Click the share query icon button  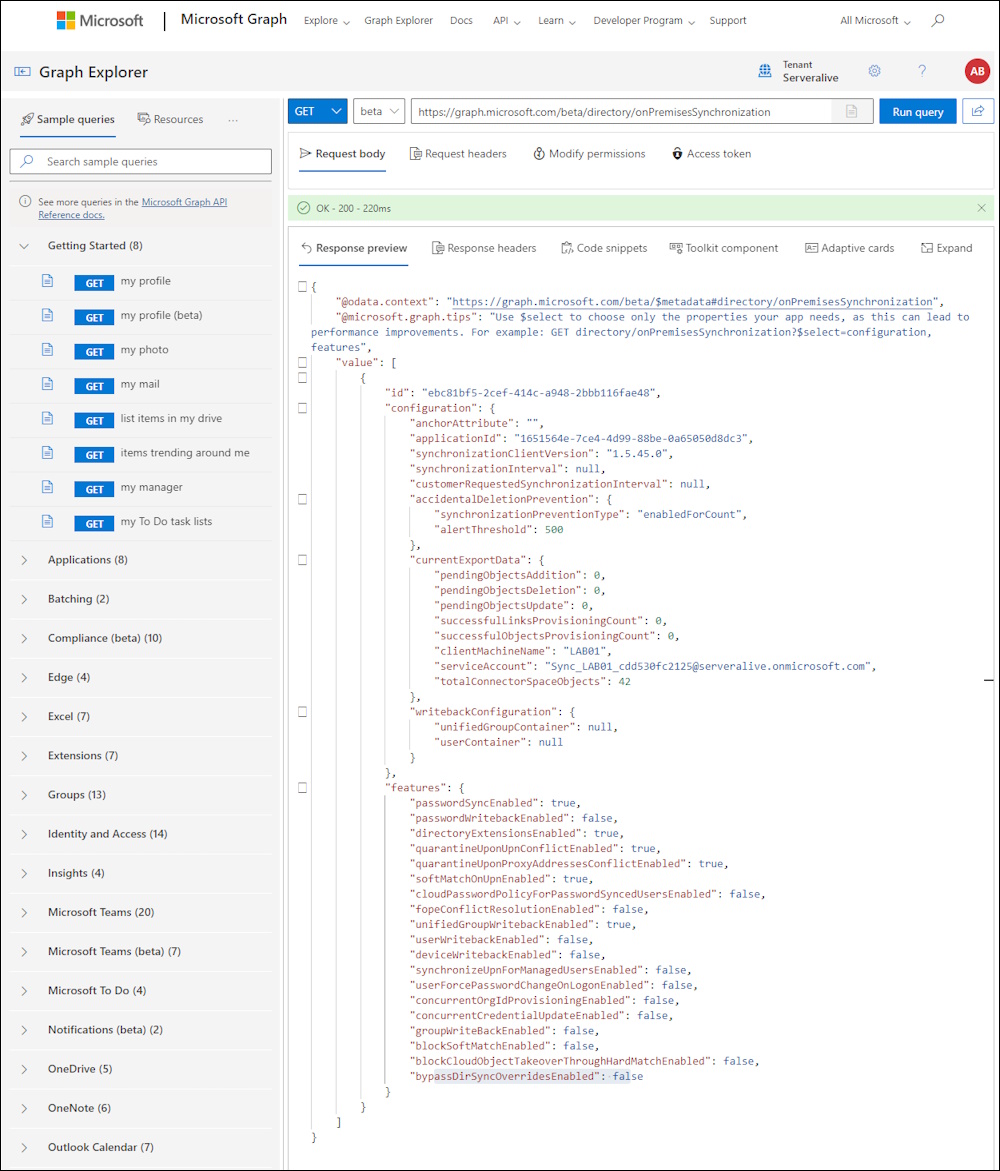(x=978, y=111)
